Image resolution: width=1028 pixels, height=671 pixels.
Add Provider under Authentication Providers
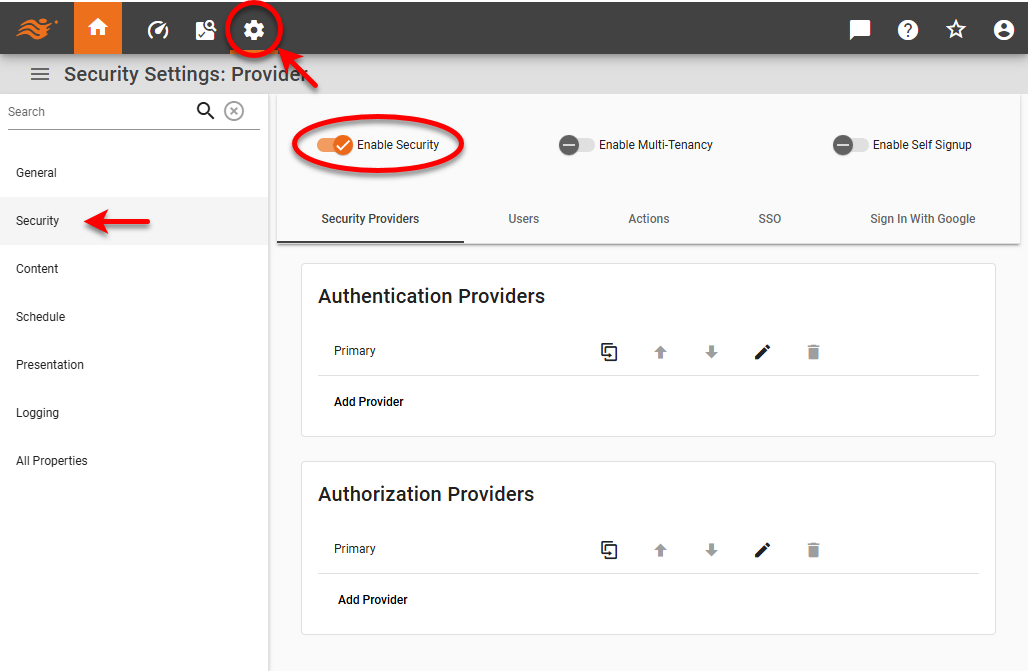pyautogui.click(x=369, y=401)
